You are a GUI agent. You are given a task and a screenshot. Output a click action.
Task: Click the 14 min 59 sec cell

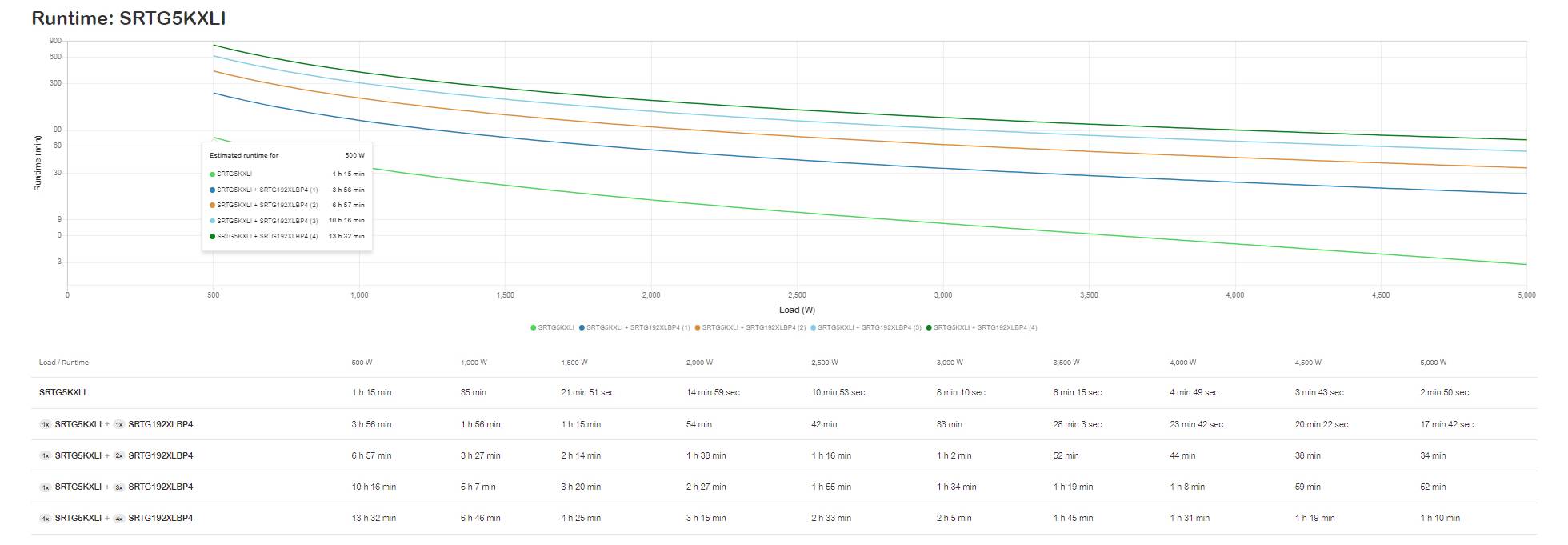click(x=713, y=392)
